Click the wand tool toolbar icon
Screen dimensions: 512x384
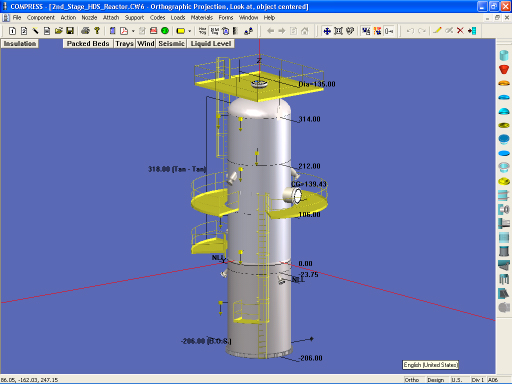pos(35,31)
